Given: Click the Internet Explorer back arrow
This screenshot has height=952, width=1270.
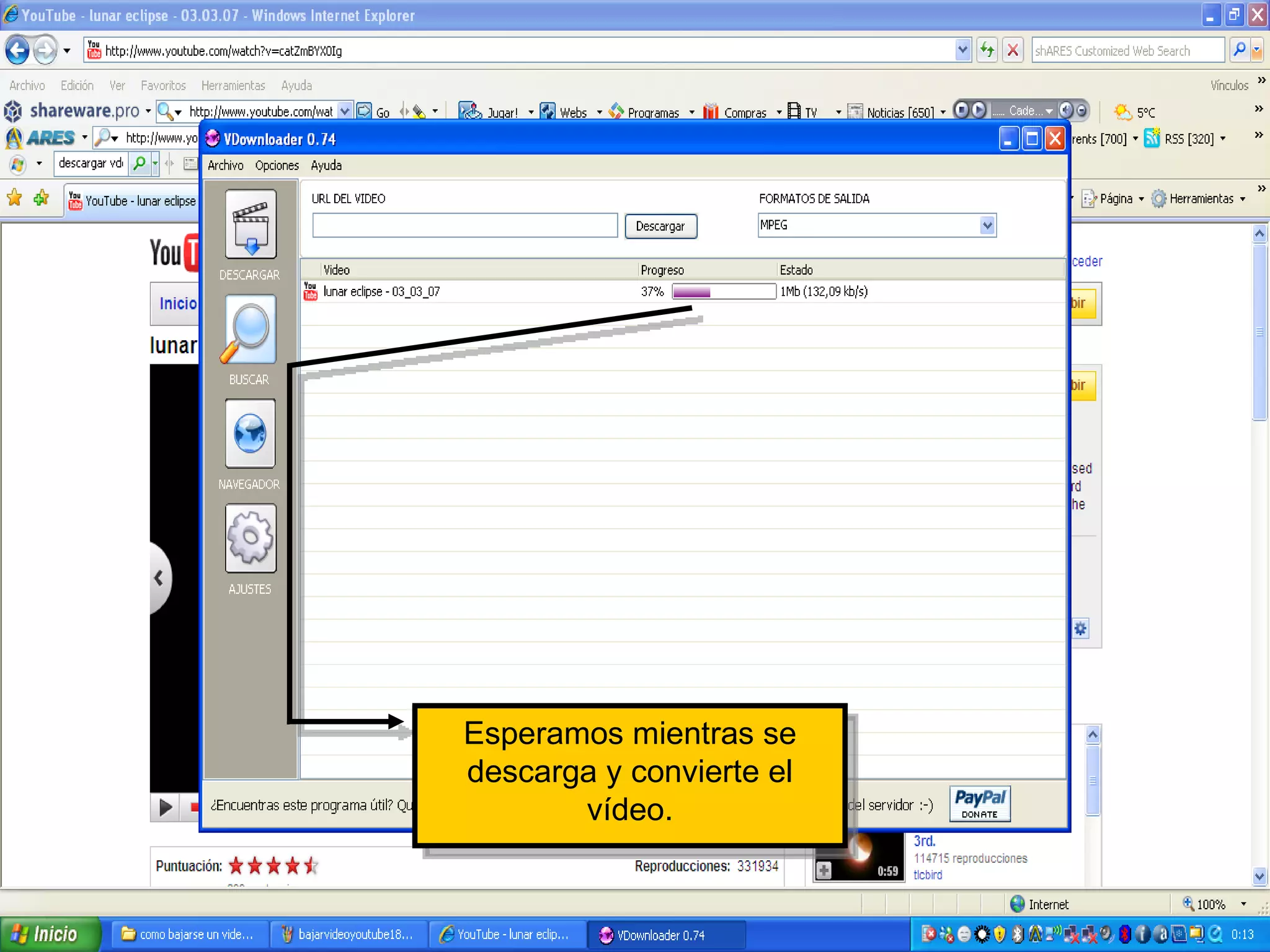Looking at the screenshot, I should tap(18, 50).
